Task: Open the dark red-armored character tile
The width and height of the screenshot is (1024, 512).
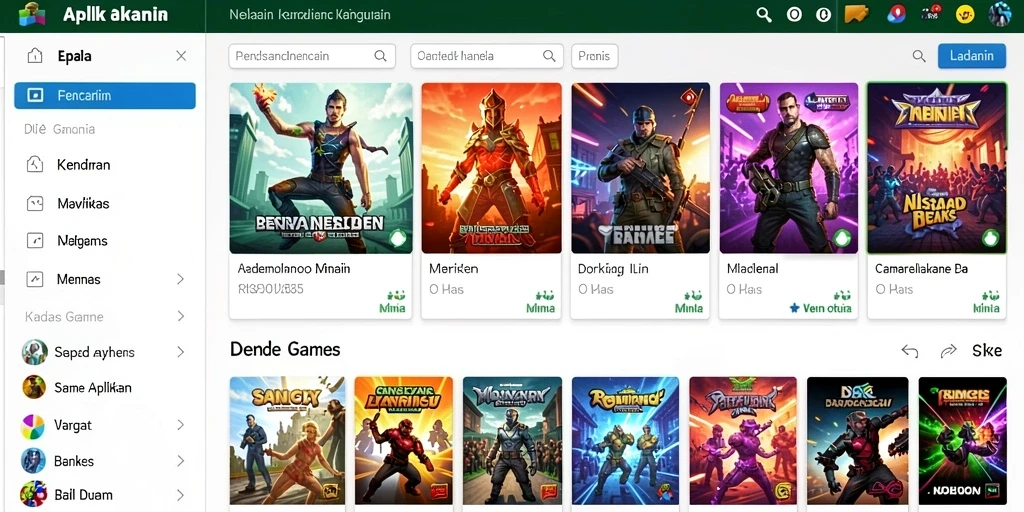Action: (857, 440)
